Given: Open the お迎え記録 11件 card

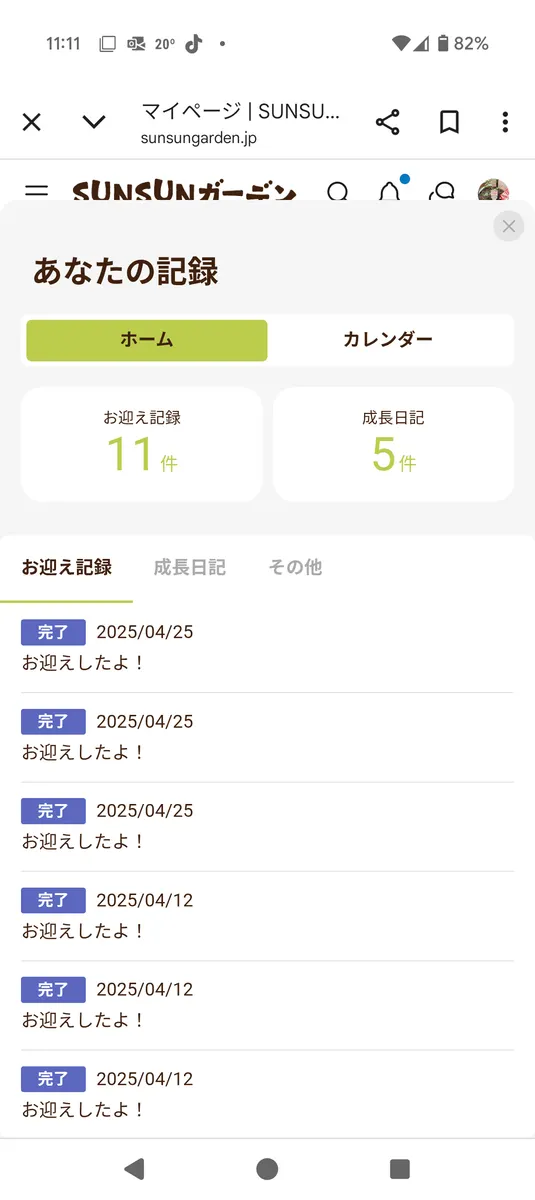Looking at the screenshot, I should [141, 444].
